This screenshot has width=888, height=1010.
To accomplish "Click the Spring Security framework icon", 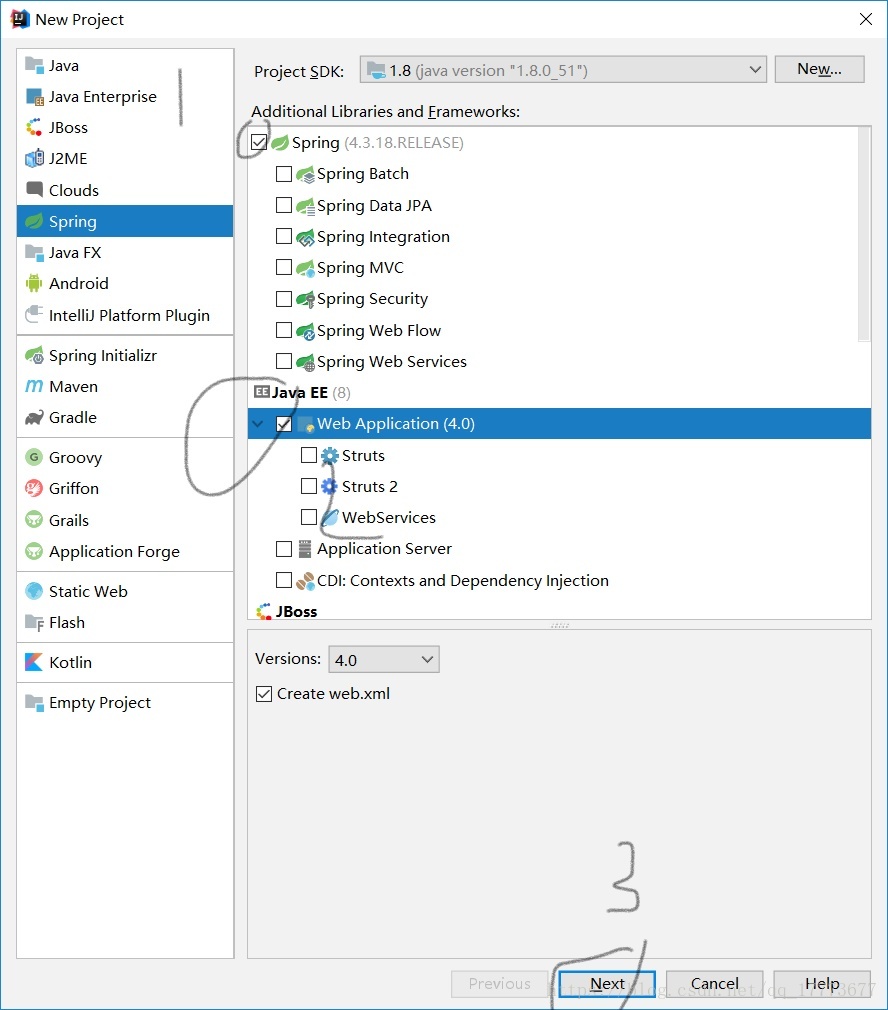I will [x=305, y=299].
